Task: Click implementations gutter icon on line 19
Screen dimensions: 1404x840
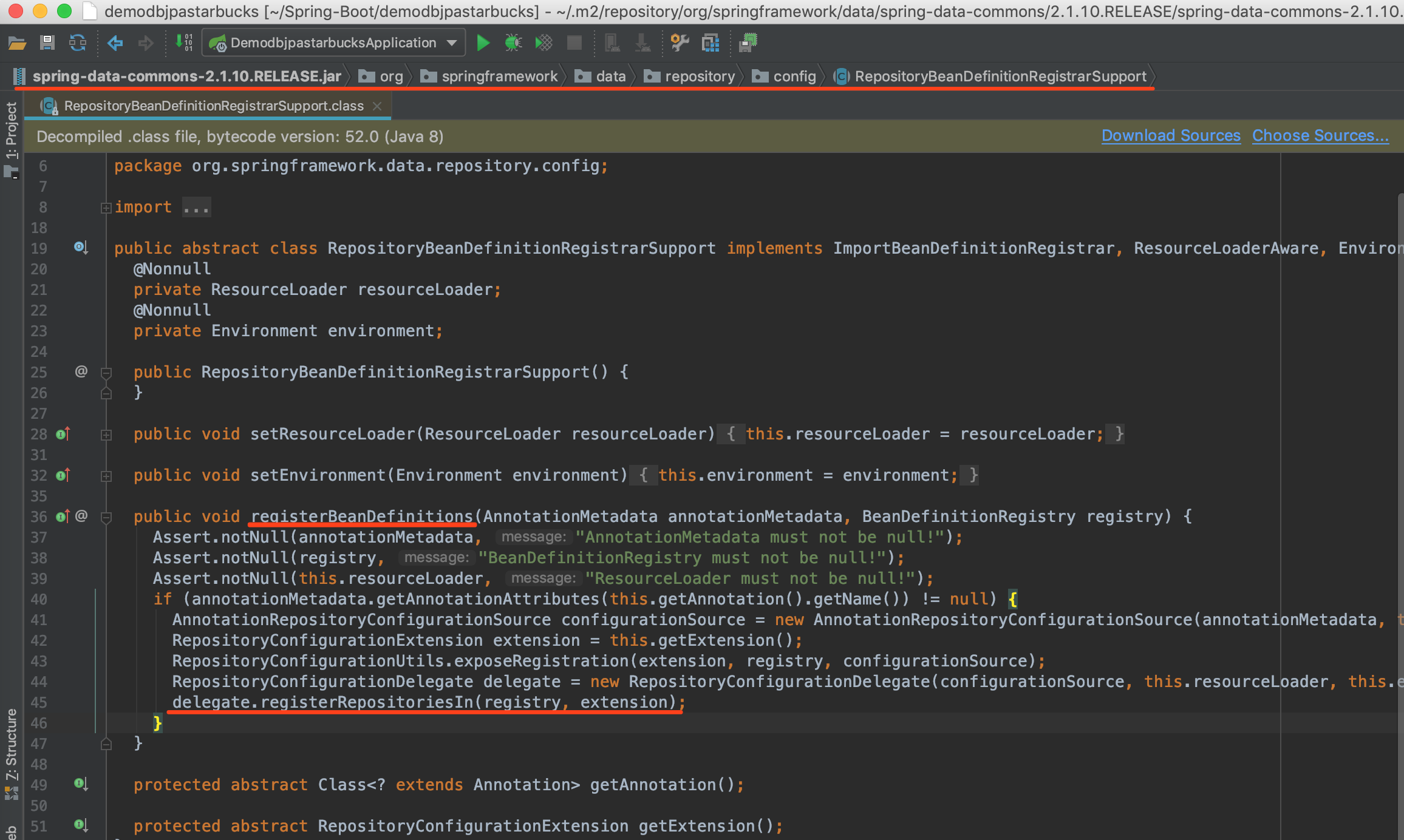Action: pyautogui.click(x=81, y=248)
